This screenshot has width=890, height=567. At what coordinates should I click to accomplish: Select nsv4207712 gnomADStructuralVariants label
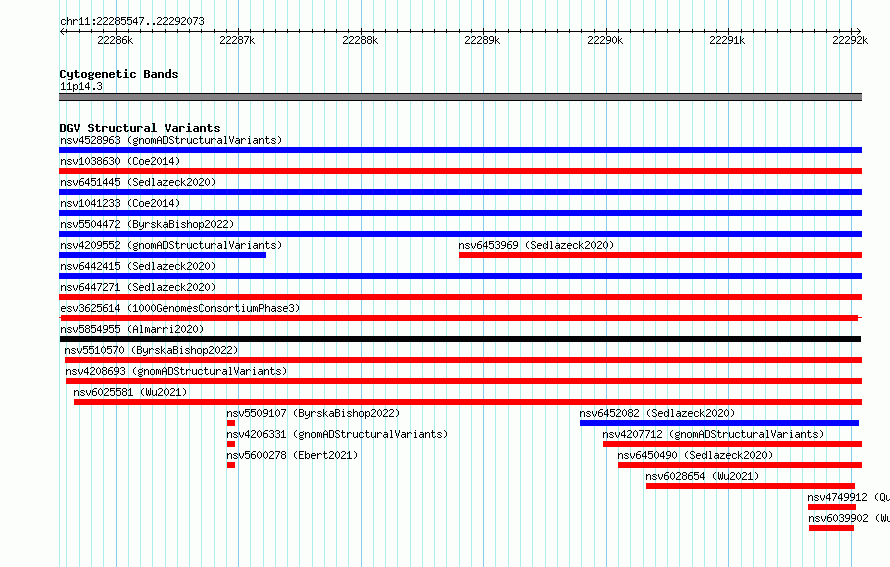pos(713,434)
